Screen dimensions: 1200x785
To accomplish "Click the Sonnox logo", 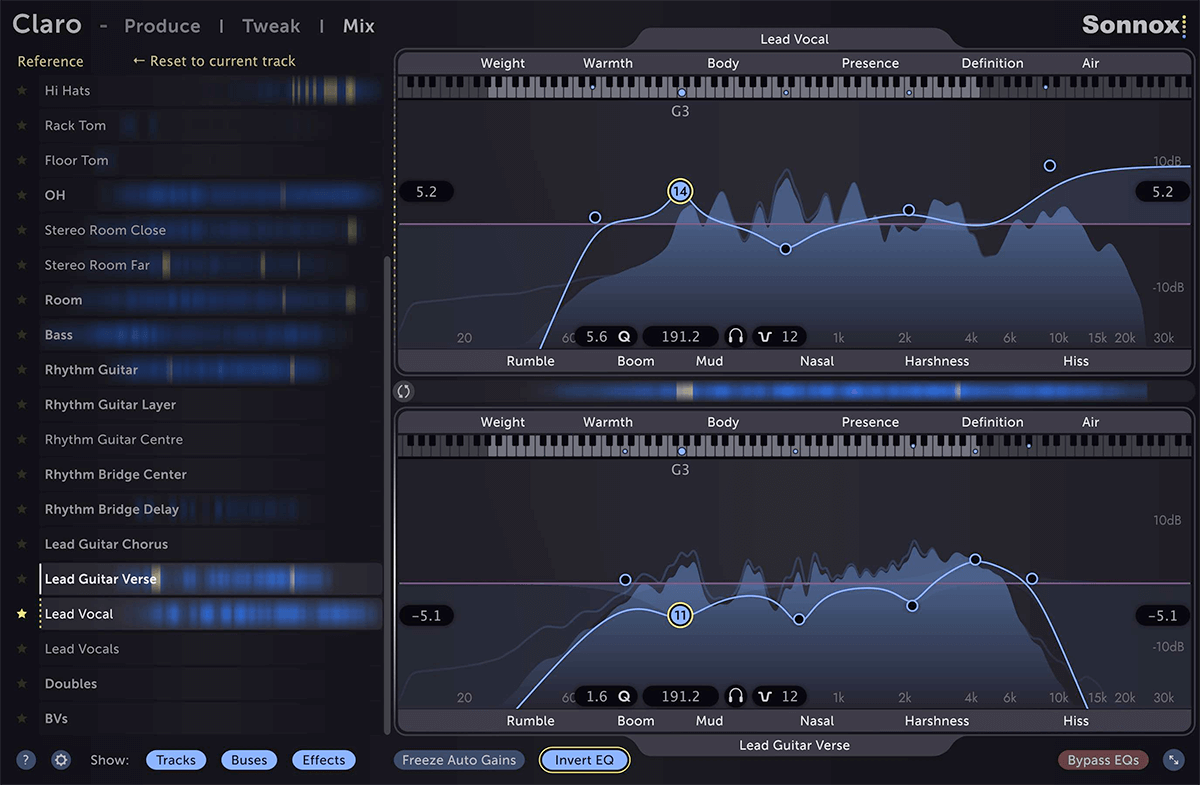I will (1135, 25).
